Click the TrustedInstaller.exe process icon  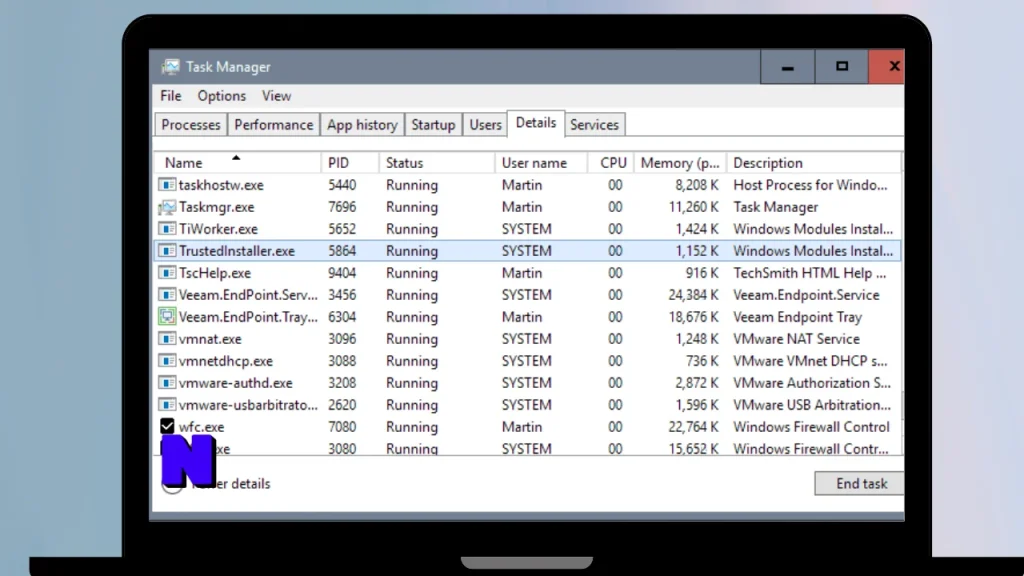167,251
